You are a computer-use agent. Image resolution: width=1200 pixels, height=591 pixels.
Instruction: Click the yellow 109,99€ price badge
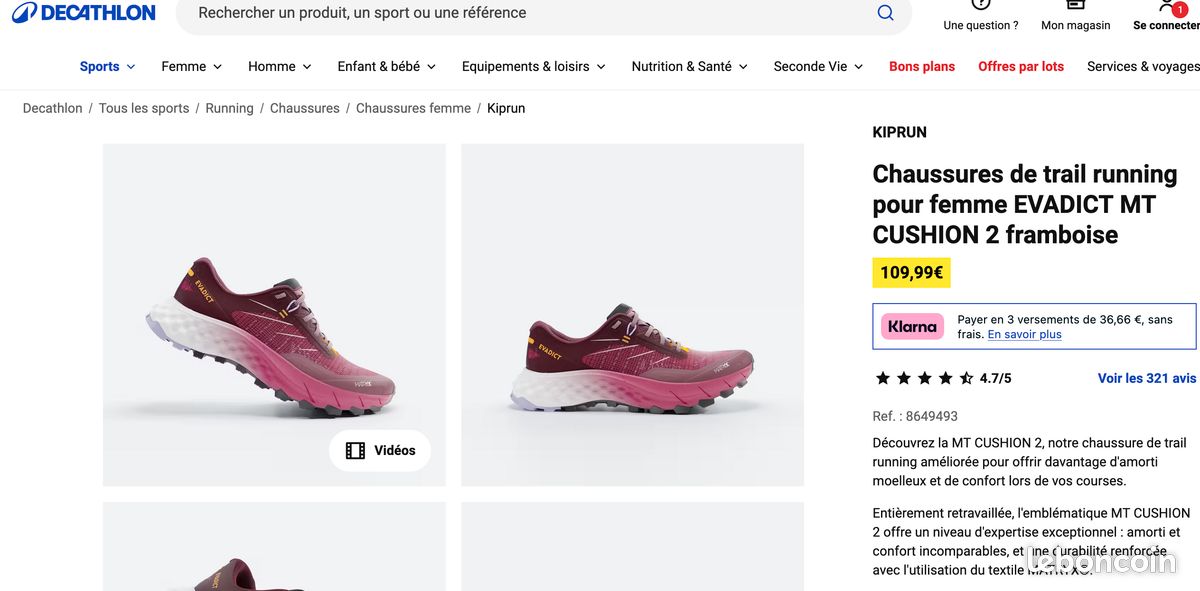coord(911,272)
